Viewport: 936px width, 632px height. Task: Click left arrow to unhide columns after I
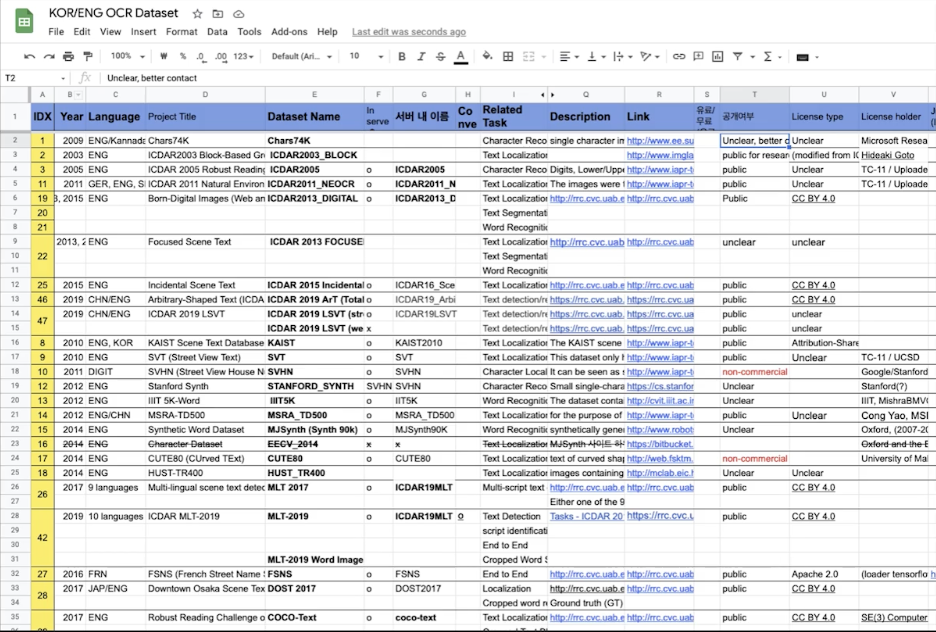[543, 94]
